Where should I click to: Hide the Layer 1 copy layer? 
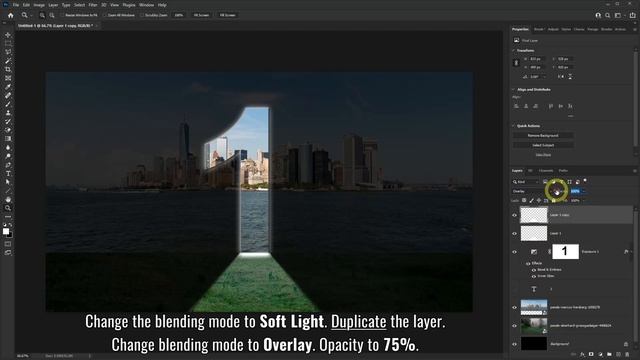click(x=515, y=215)
